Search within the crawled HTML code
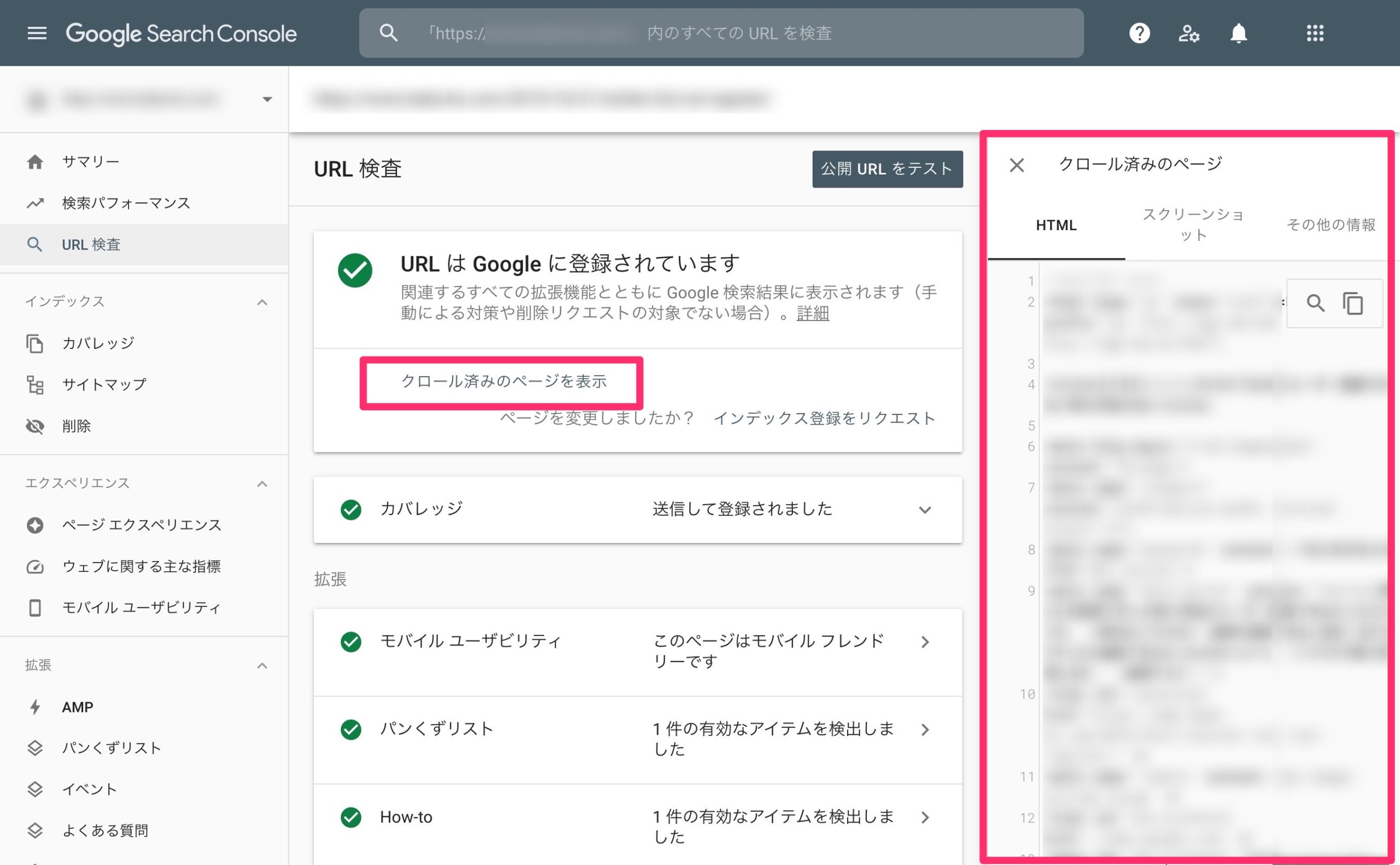The image size is (1400, 865). [x=1315, y=303]
